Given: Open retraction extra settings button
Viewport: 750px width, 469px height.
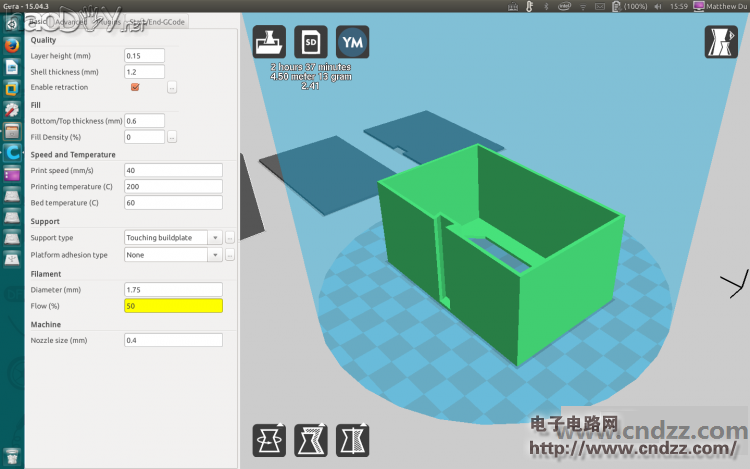Looking at the screenshot, I should [x=172, y=88].
